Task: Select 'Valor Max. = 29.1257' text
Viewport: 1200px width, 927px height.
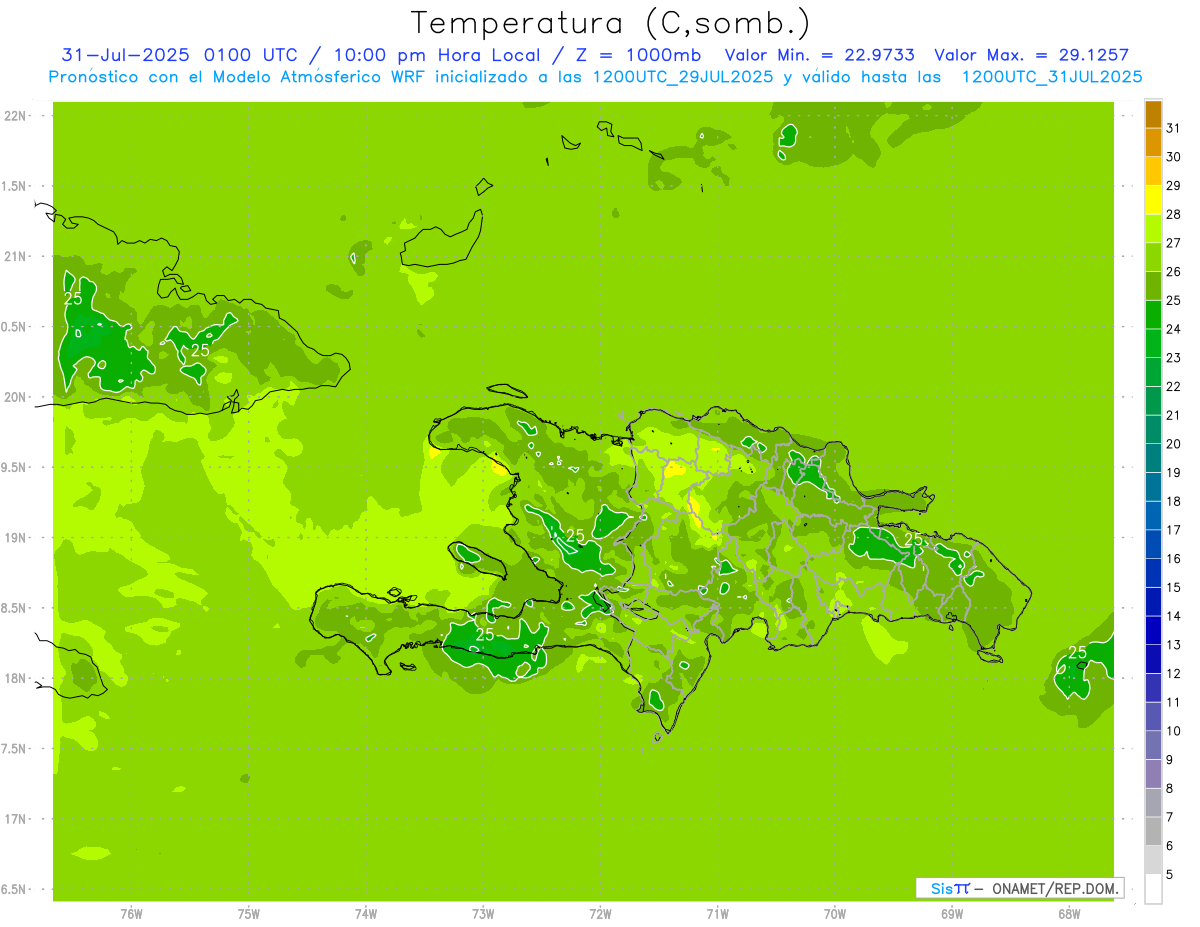Action: pyautogui.click(x=1031, y=55)
